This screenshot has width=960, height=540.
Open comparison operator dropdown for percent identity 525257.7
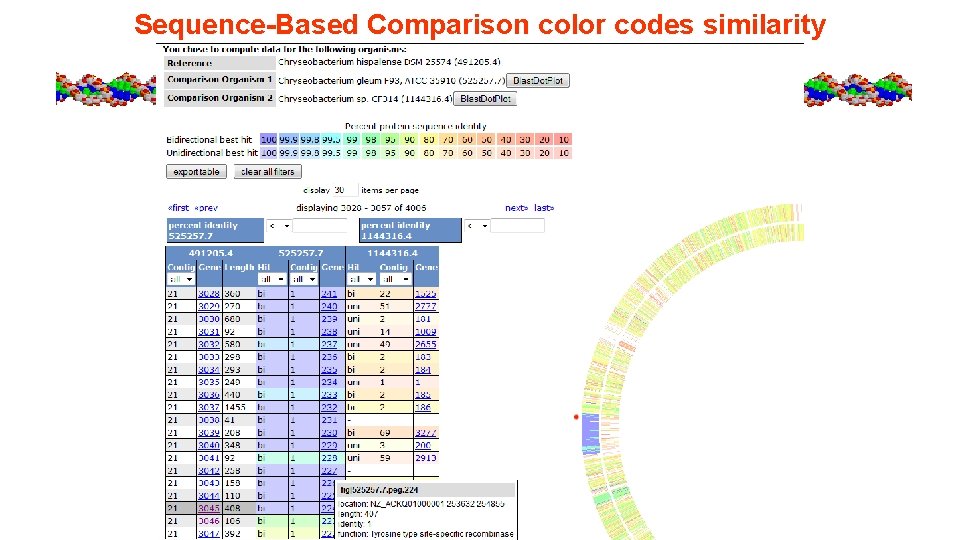coord(279,226)
